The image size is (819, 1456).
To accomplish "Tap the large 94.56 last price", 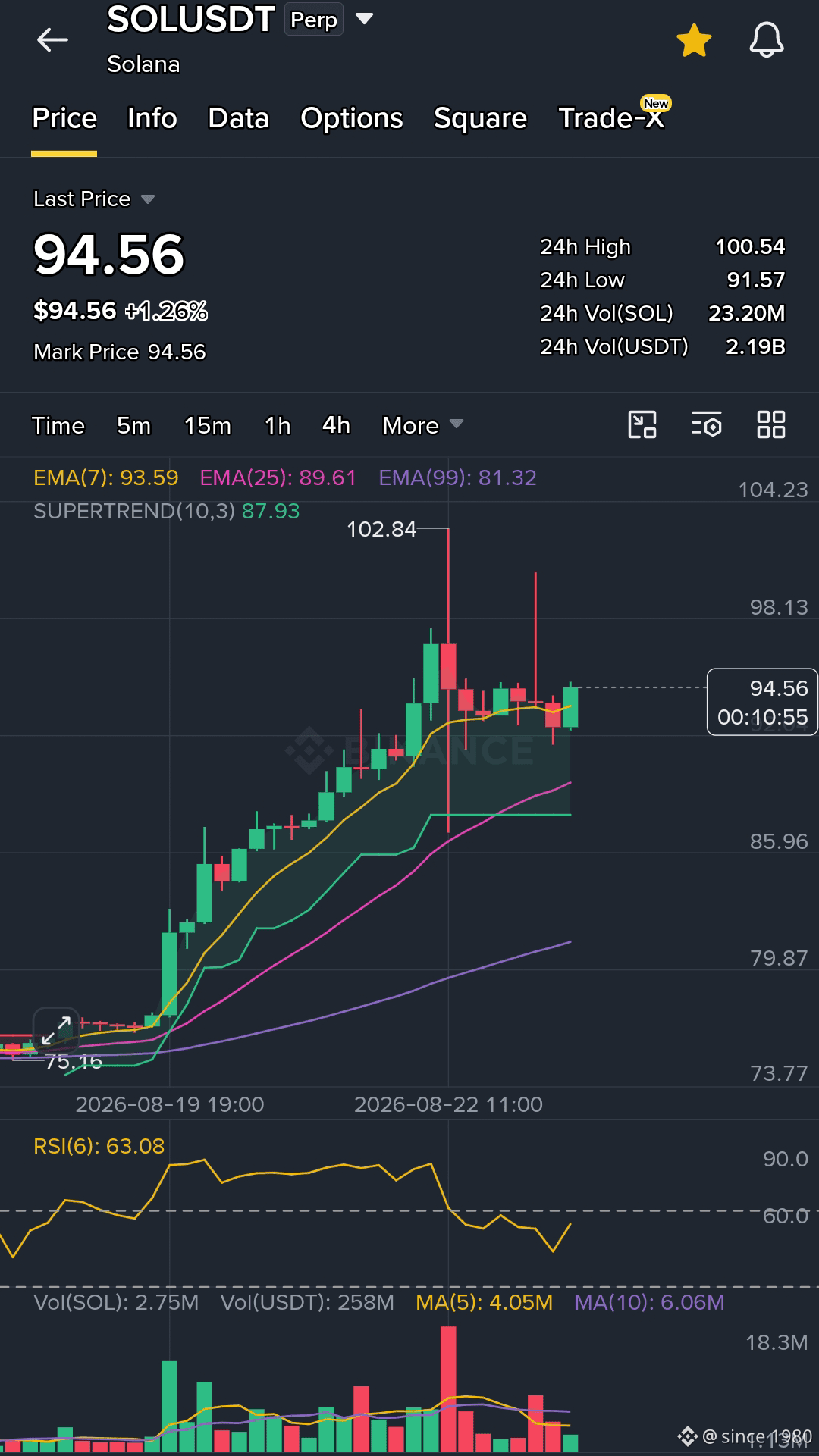I will tap(109, 255).
